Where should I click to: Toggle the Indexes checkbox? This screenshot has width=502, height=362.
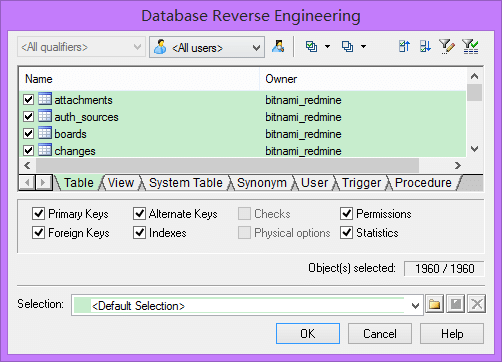pyautogui.click(x=139, y=233)
